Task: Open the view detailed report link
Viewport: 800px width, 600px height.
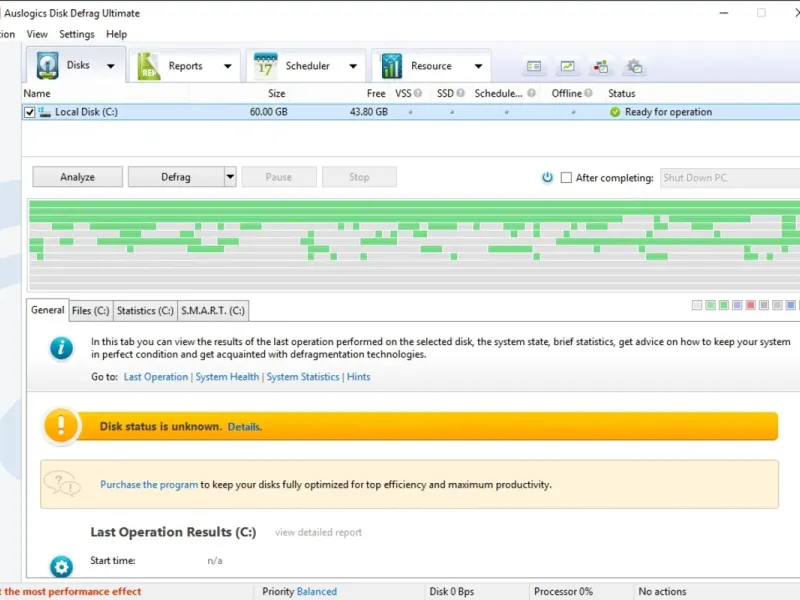Action: coord(318,532)
